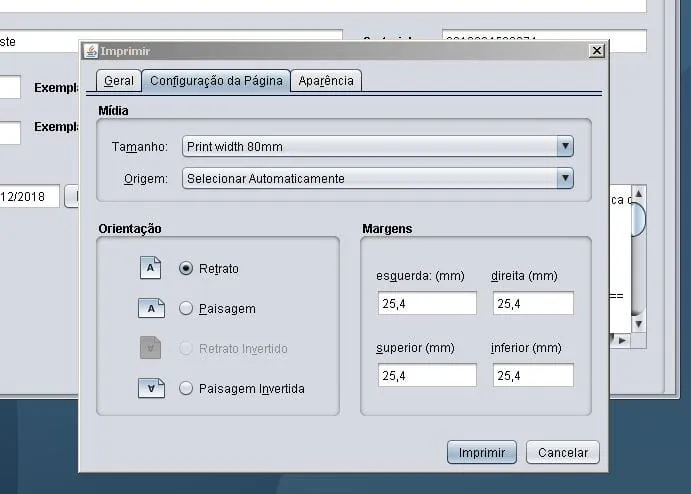Click the Java icon in Imprimir title bar

pos(91,51)
